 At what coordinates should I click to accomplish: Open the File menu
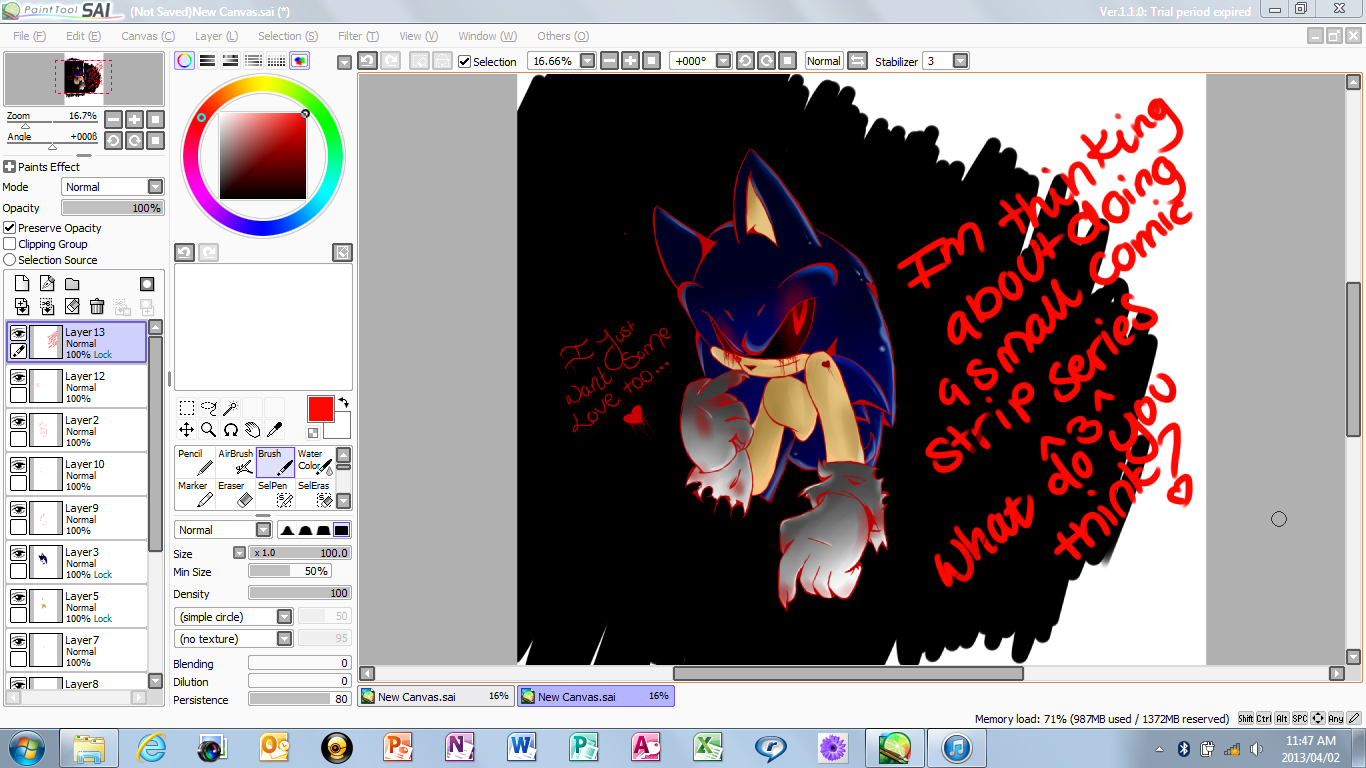(x=29, y=36)
